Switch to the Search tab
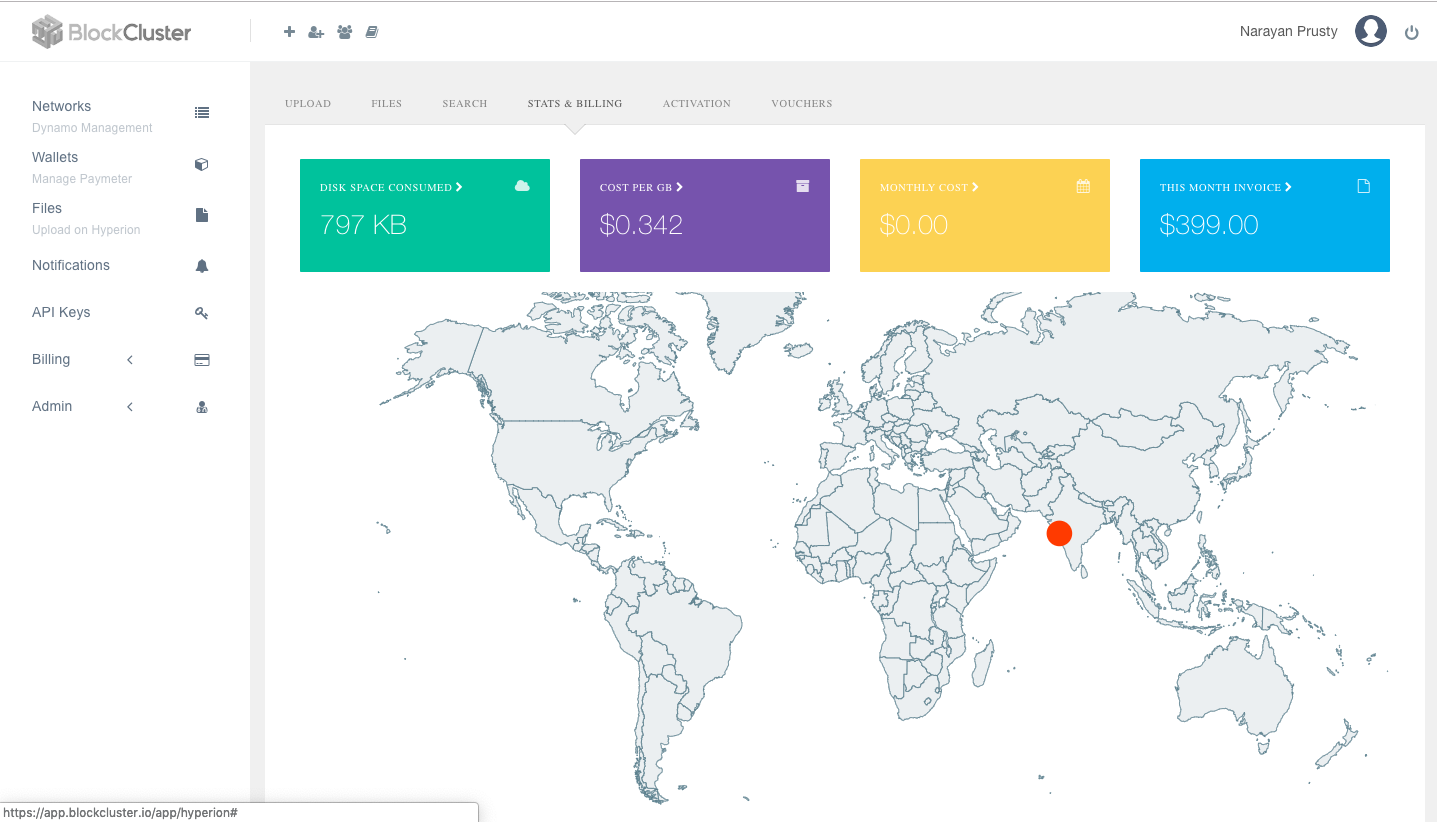This screenshot has width=1437, height=822. 465,104
